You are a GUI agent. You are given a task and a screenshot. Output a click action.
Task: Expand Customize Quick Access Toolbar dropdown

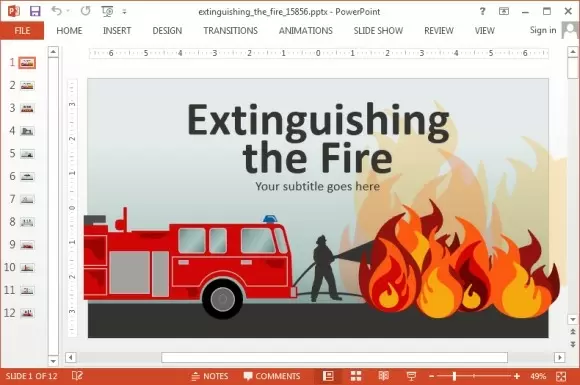tap(124, 12)
